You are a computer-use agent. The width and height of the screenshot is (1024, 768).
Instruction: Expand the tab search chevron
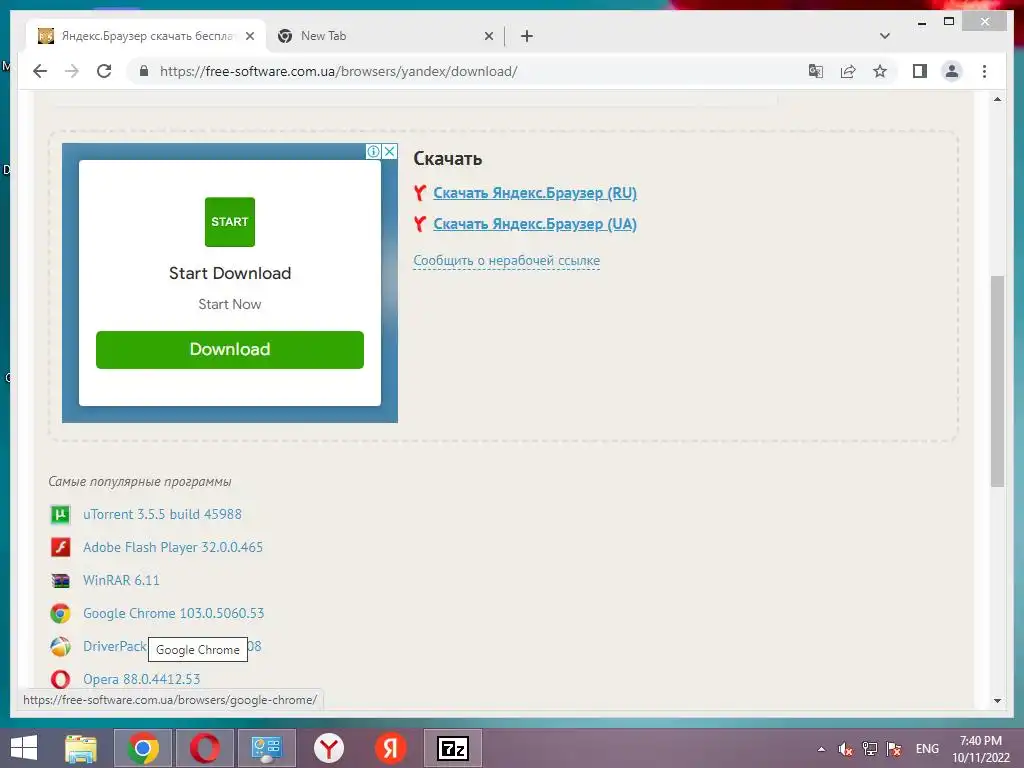click(885, 36)
